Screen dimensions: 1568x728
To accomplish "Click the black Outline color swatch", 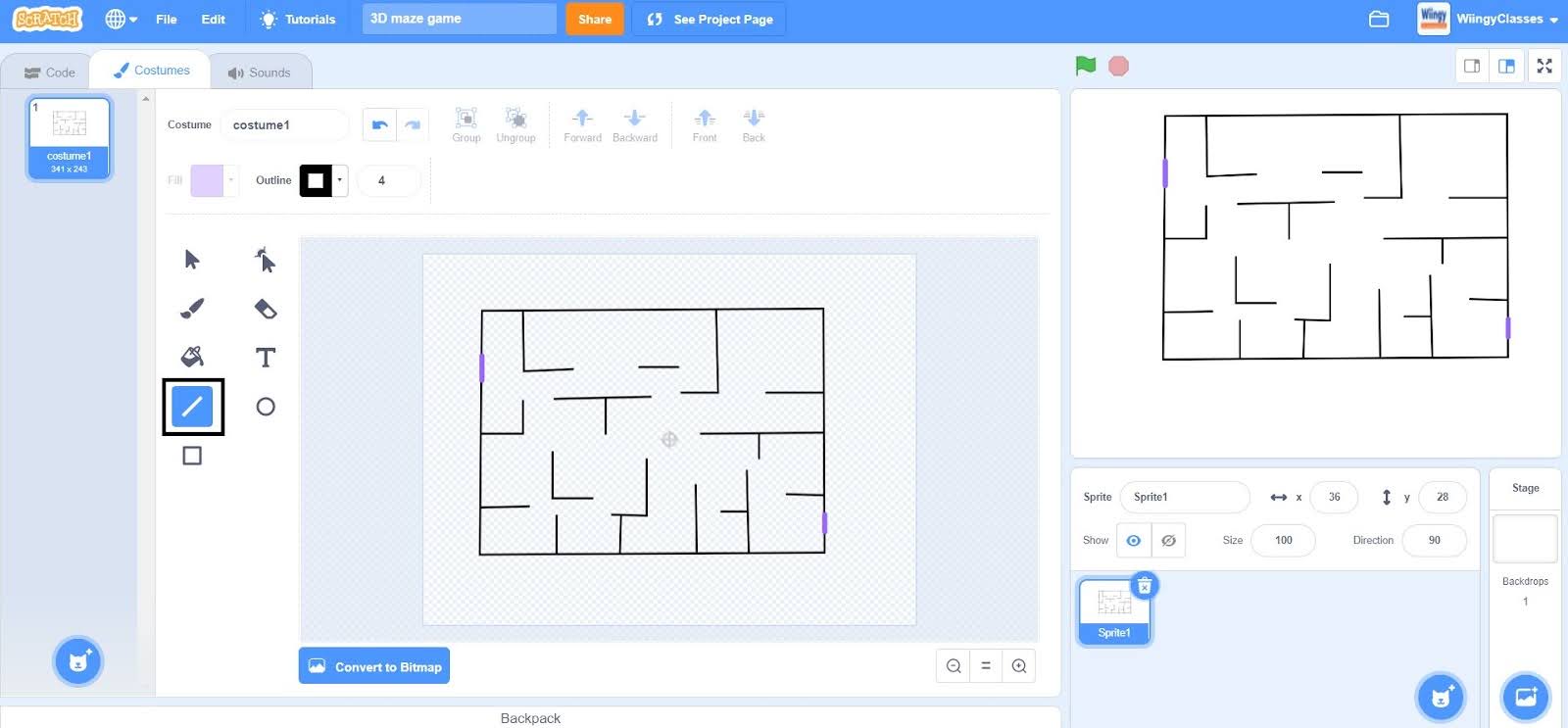I will pos(316,180).
